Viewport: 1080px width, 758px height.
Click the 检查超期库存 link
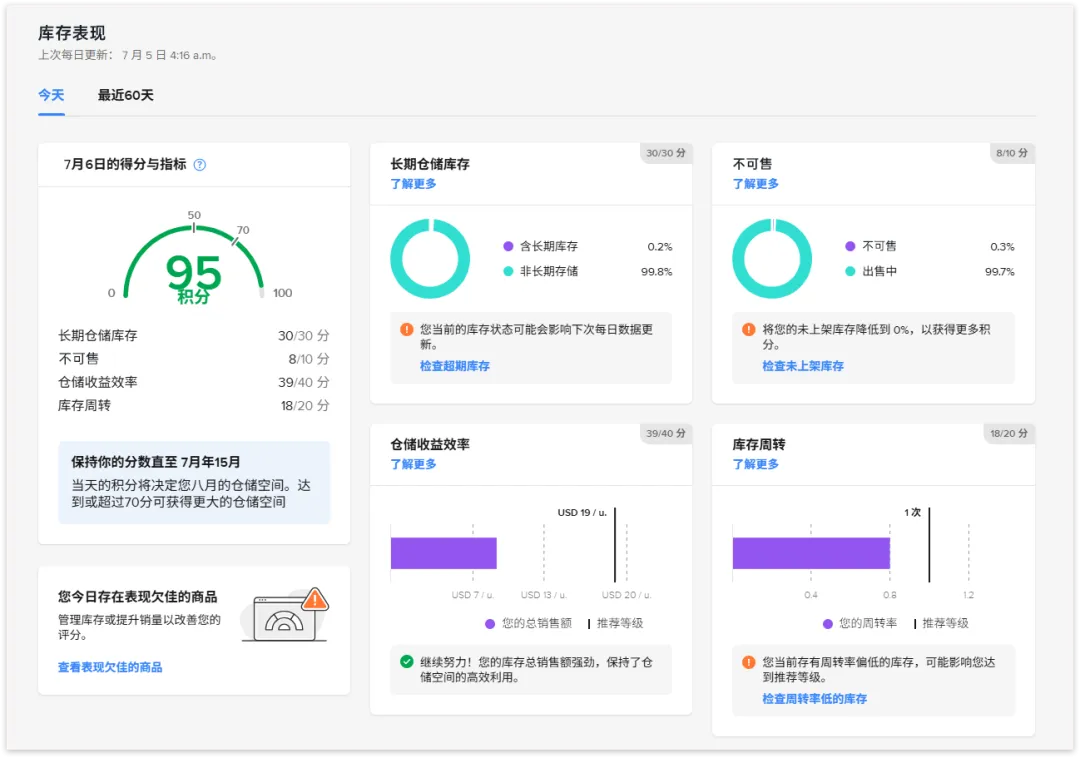[x=455, y=366]
